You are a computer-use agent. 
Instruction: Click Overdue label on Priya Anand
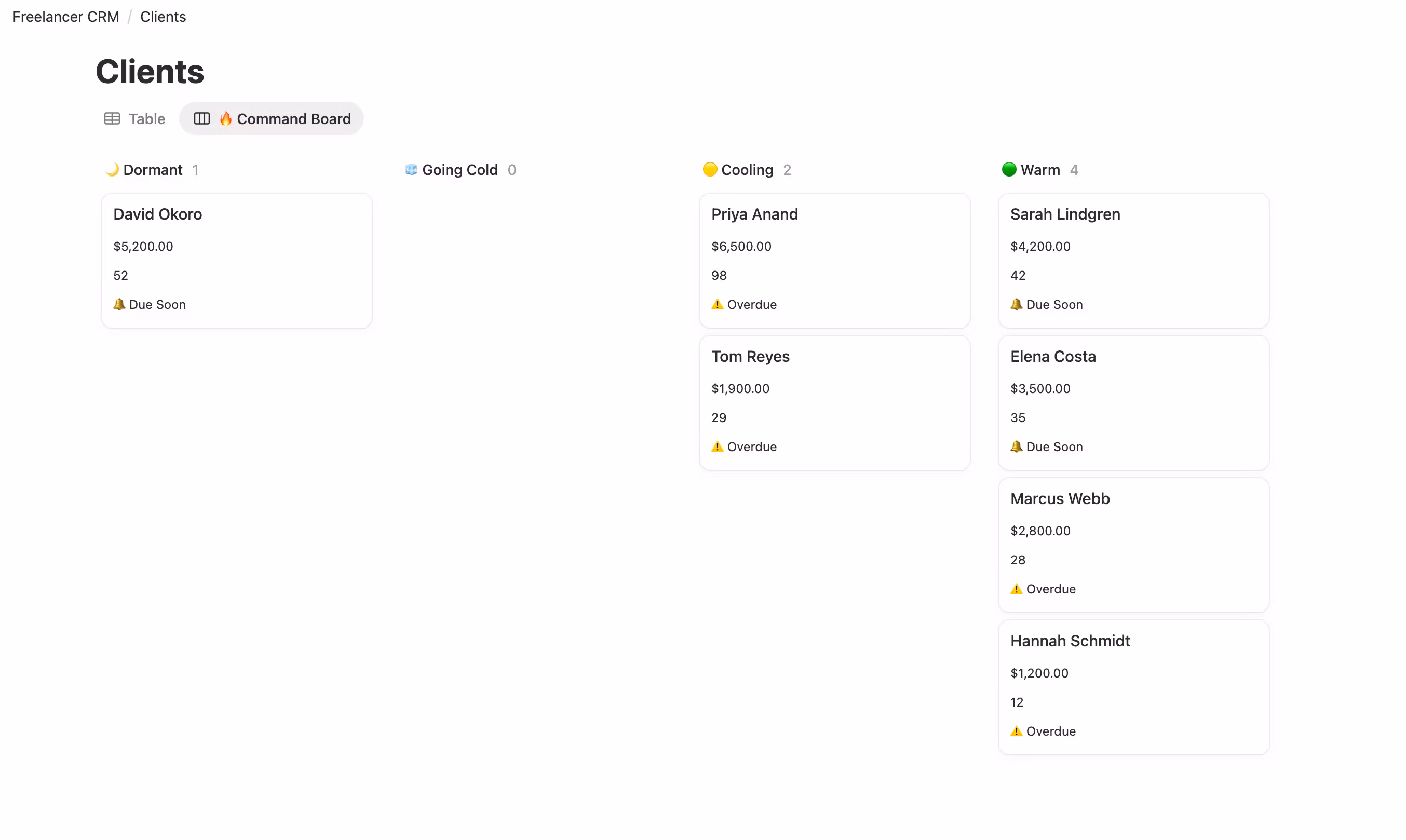752,305
